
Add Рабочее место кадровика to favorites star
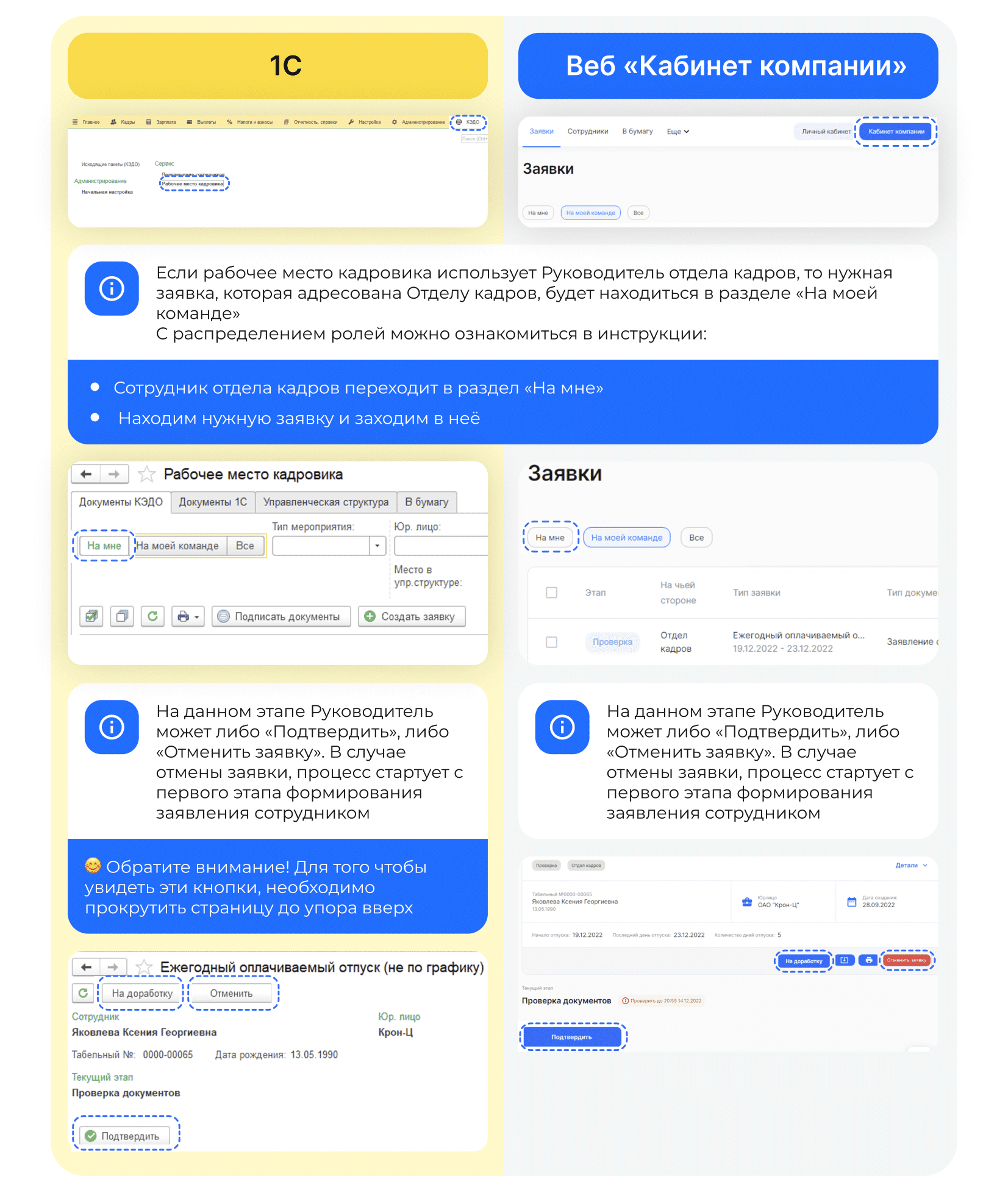(x=146, y=474)
